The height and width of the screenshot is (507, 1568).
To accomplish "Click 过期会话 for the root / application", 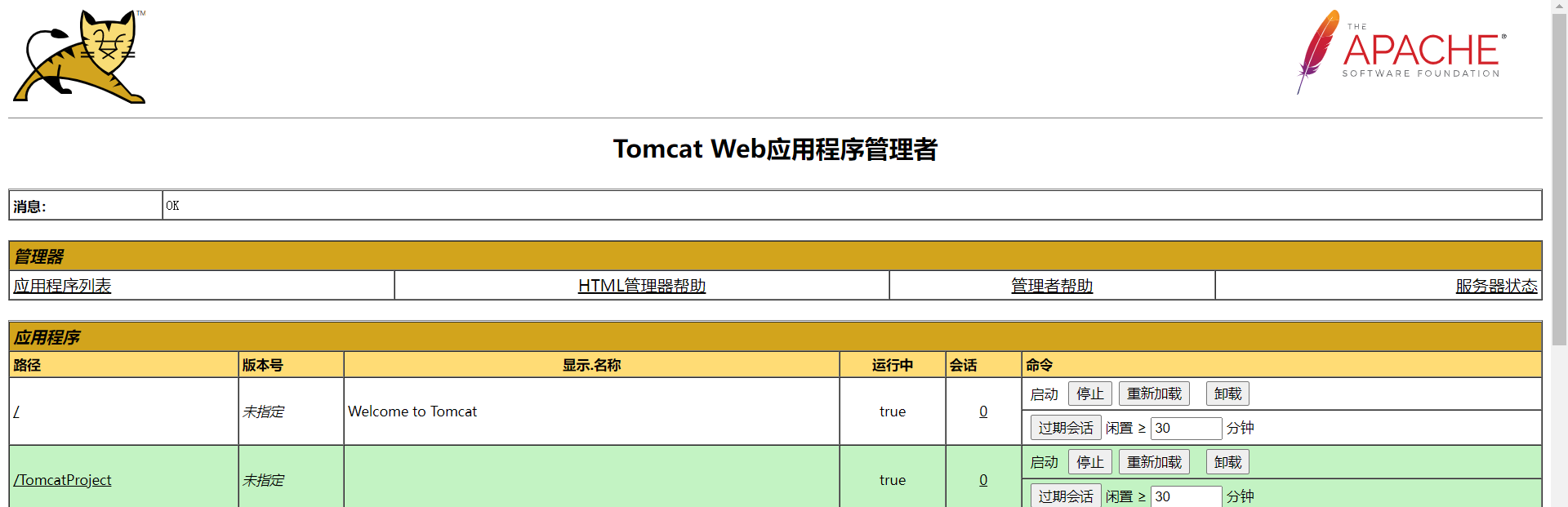I will (x=1066, y=428).
